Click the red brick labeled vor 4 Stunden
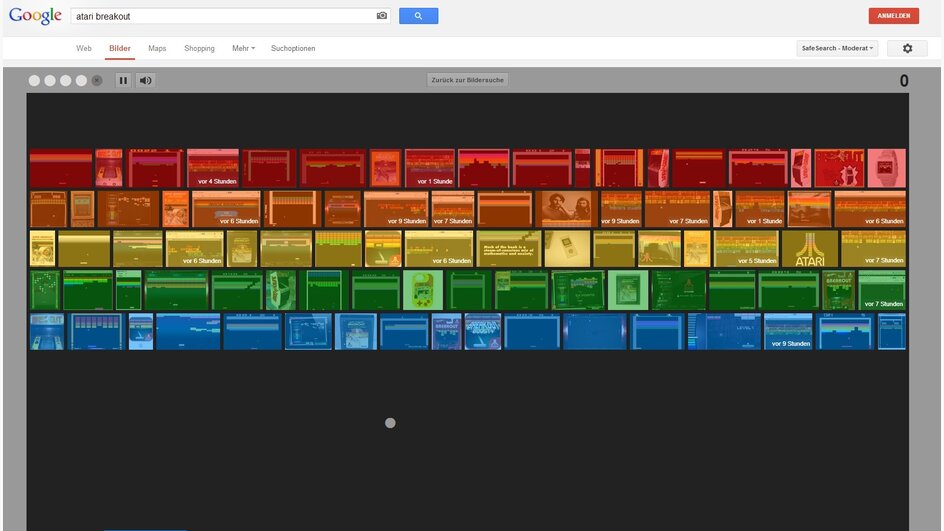 coord(213,168)
